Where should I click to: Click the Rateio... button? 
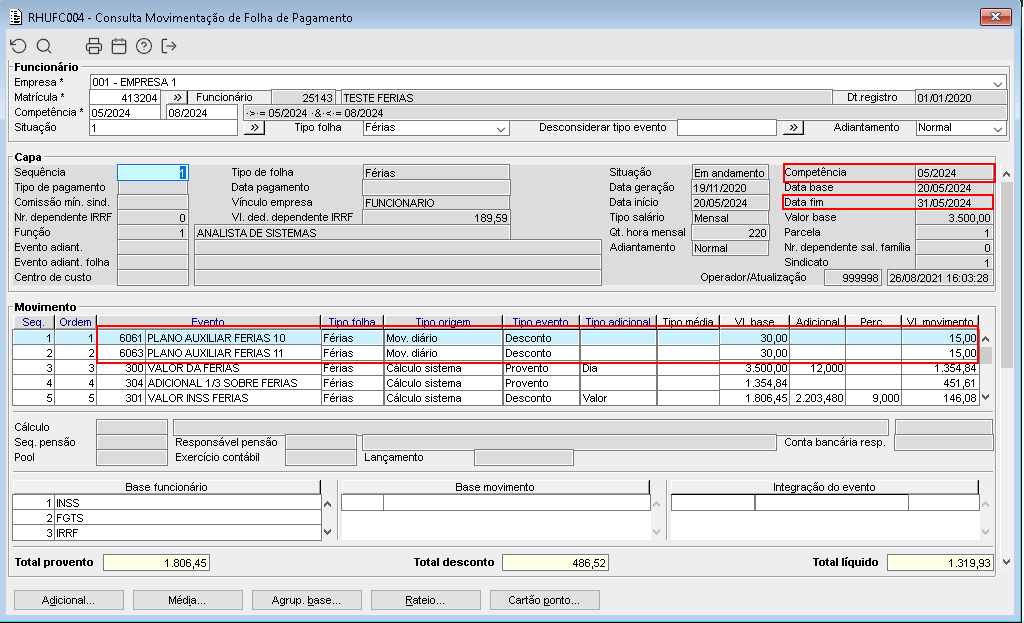click(x=425, y=601)
